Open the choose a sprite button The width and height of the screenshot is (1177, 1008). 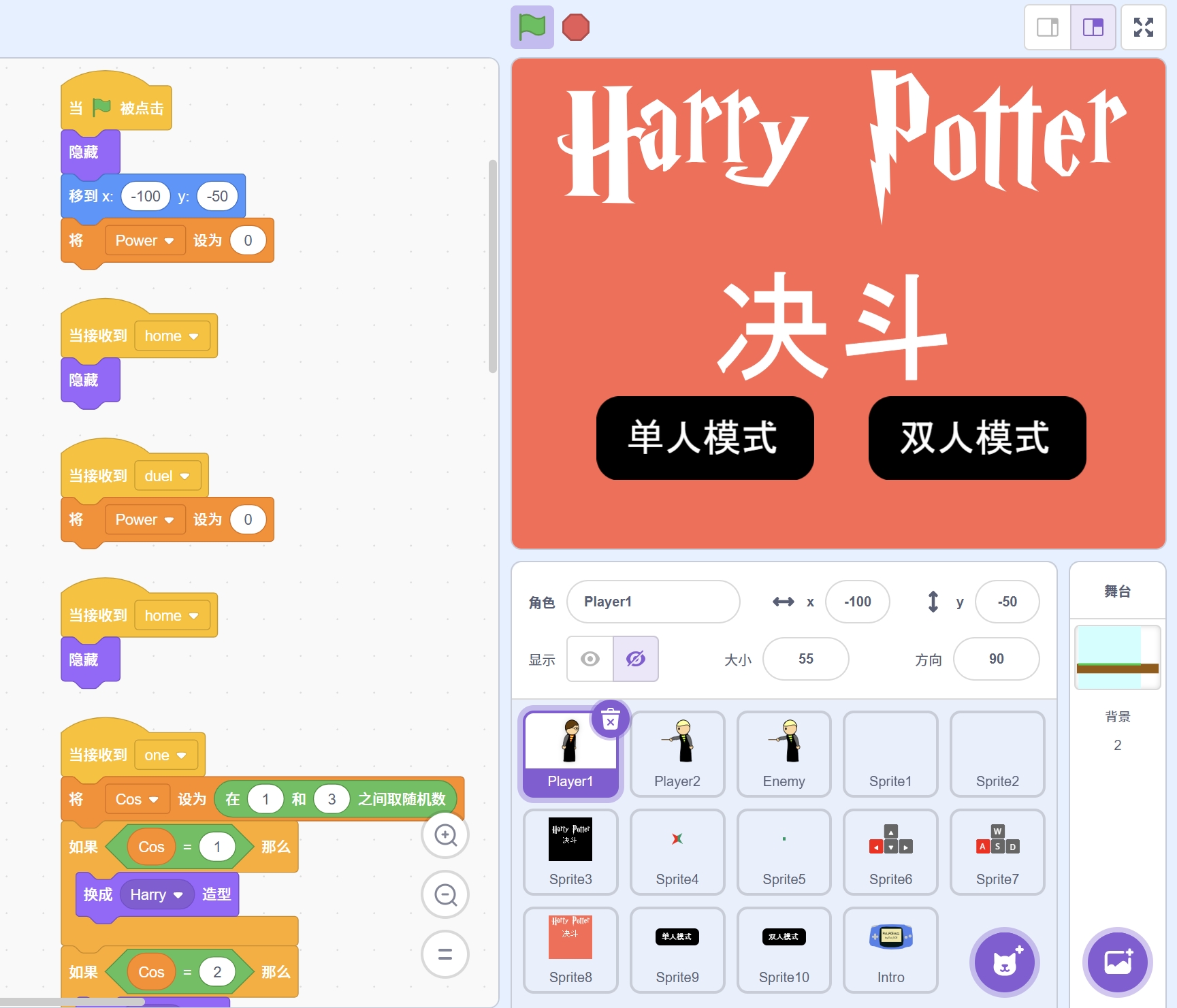pos(1004,962)
